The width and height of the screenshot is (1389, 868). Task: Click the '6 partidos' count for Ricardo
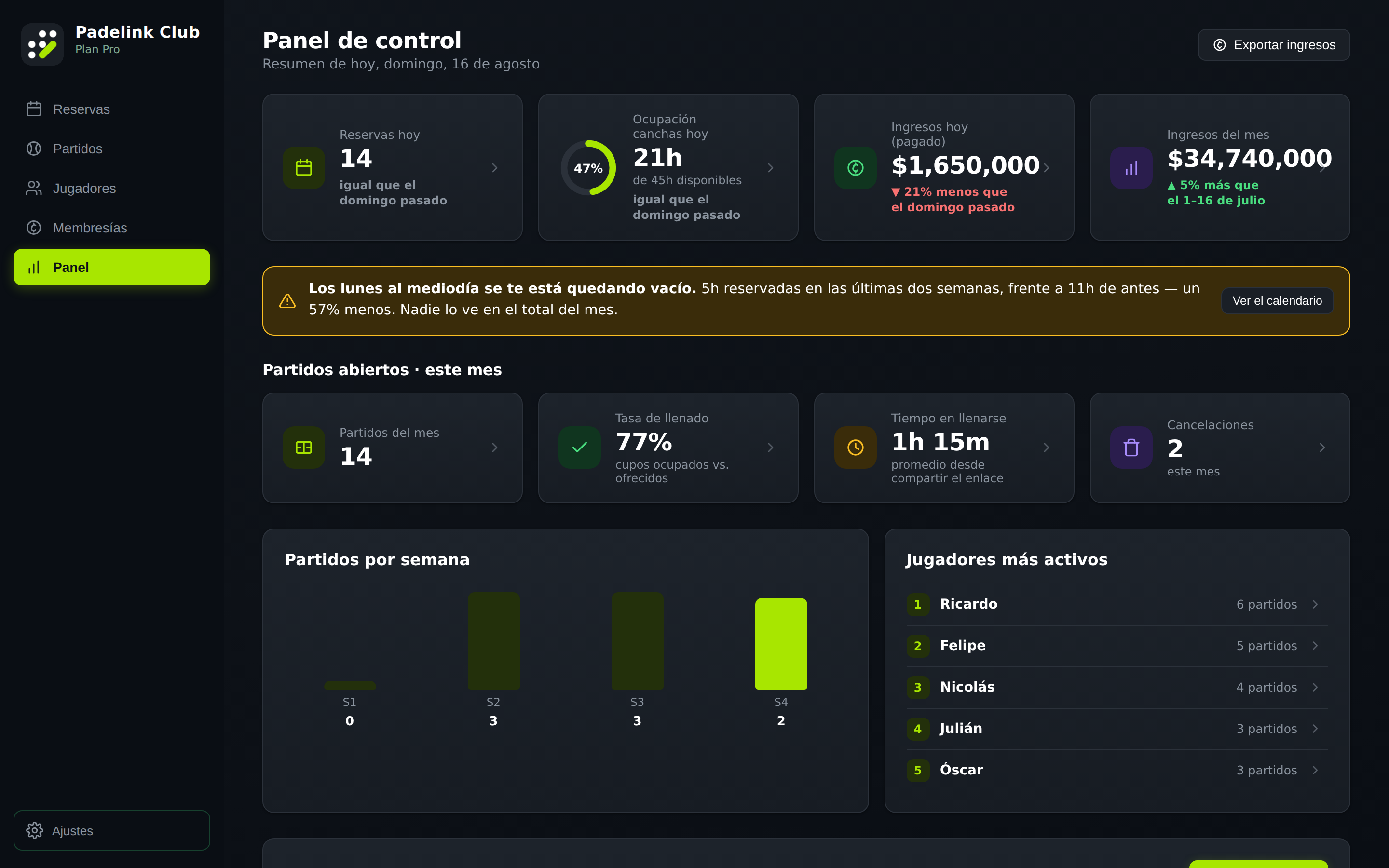[1266, 605]
